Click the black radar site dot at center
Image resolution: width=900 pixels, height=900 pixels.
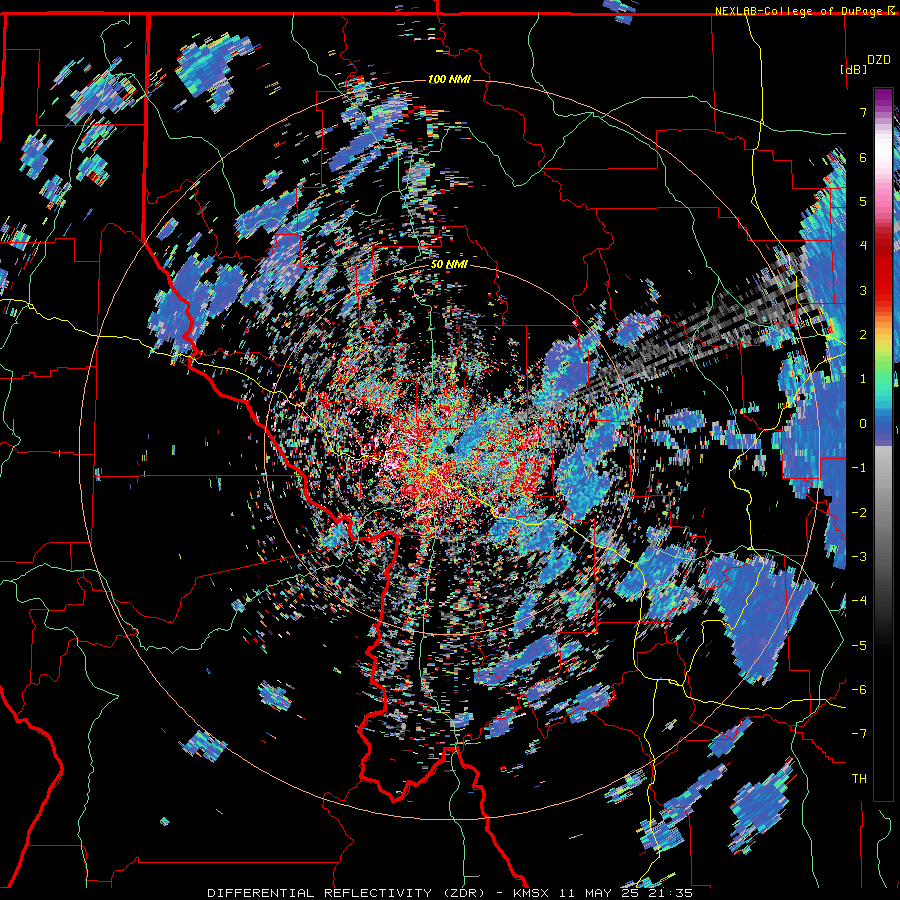click(449, 449)
